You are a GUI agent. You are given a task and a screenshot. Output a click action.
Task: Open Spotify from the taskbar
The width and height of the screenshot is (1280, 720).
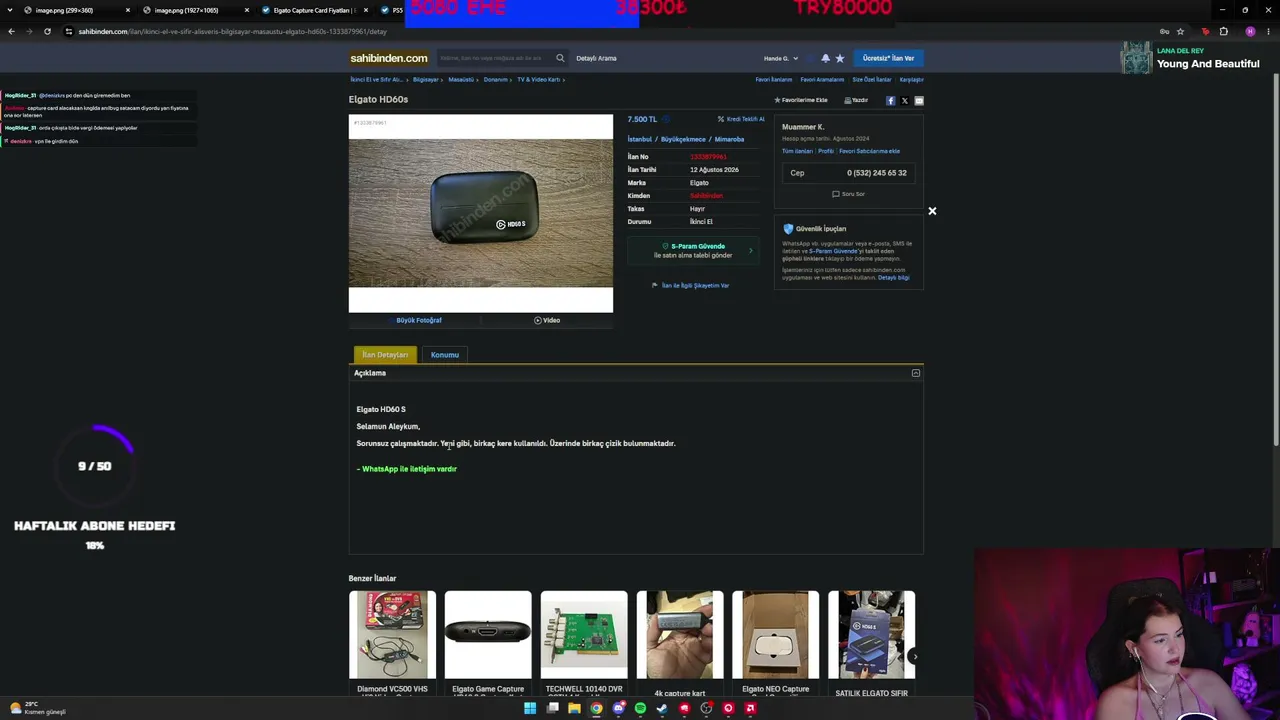[640, 708]
